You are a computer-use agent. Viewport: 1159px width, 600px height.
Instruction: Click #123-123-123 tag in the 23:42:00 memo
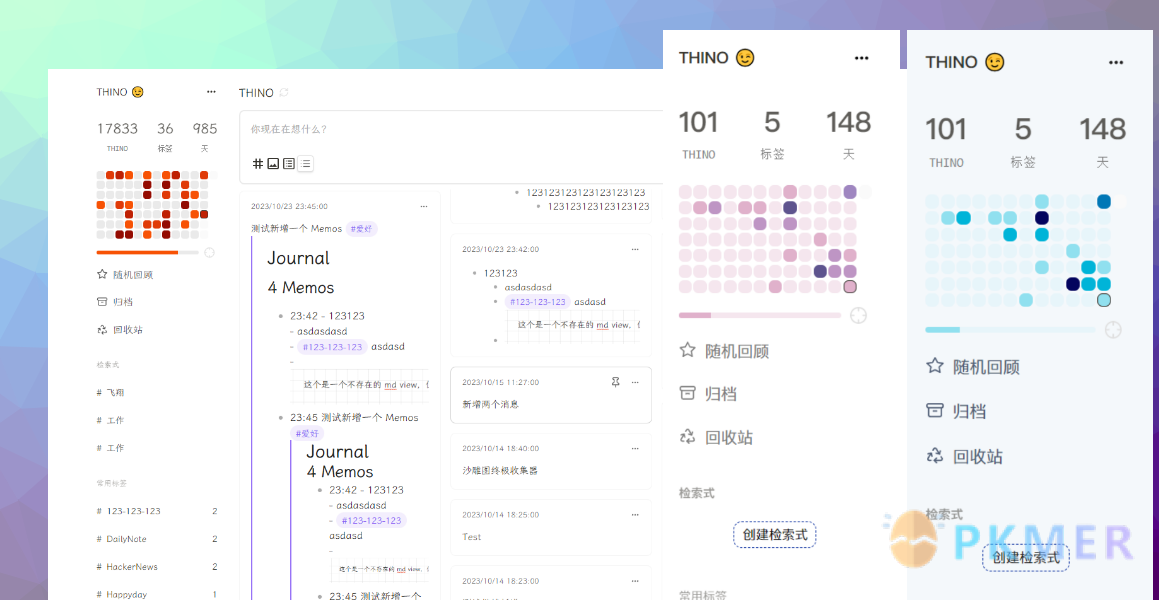pyautogui.click(x=537, y=301)
